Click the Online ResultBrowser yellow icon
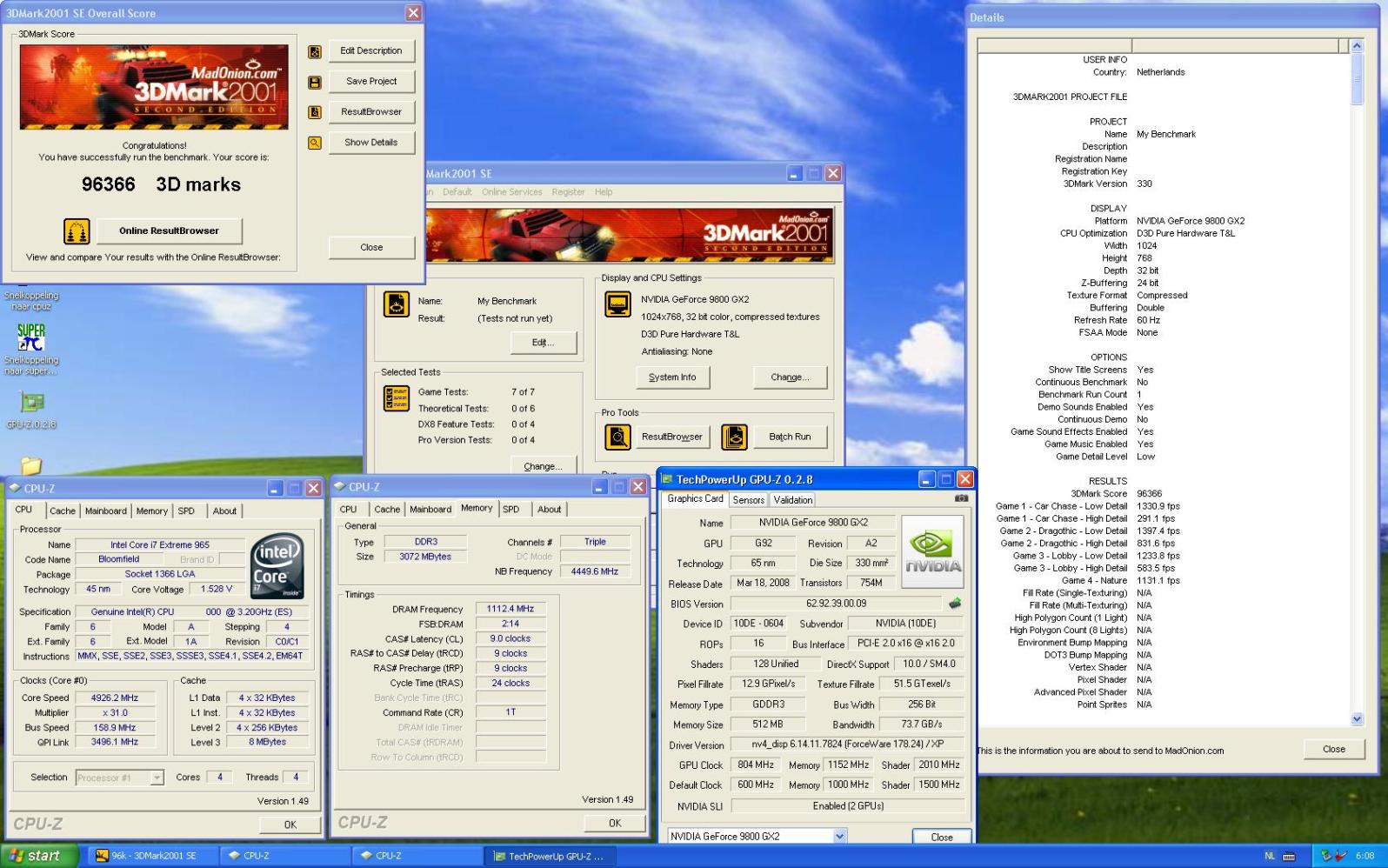 pos(77,231)
